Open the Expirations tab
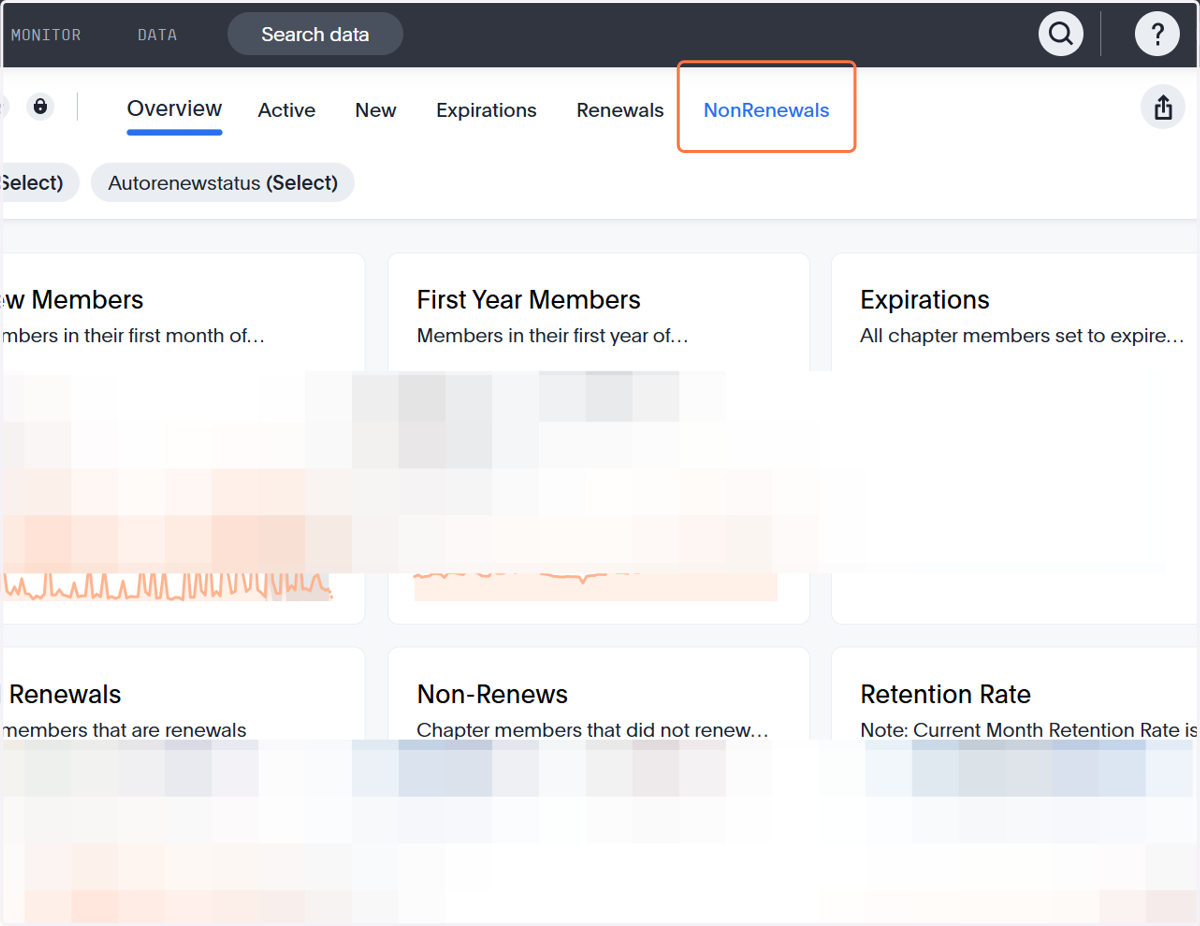Screen dimensions: 1200x926 coord(486,110)
